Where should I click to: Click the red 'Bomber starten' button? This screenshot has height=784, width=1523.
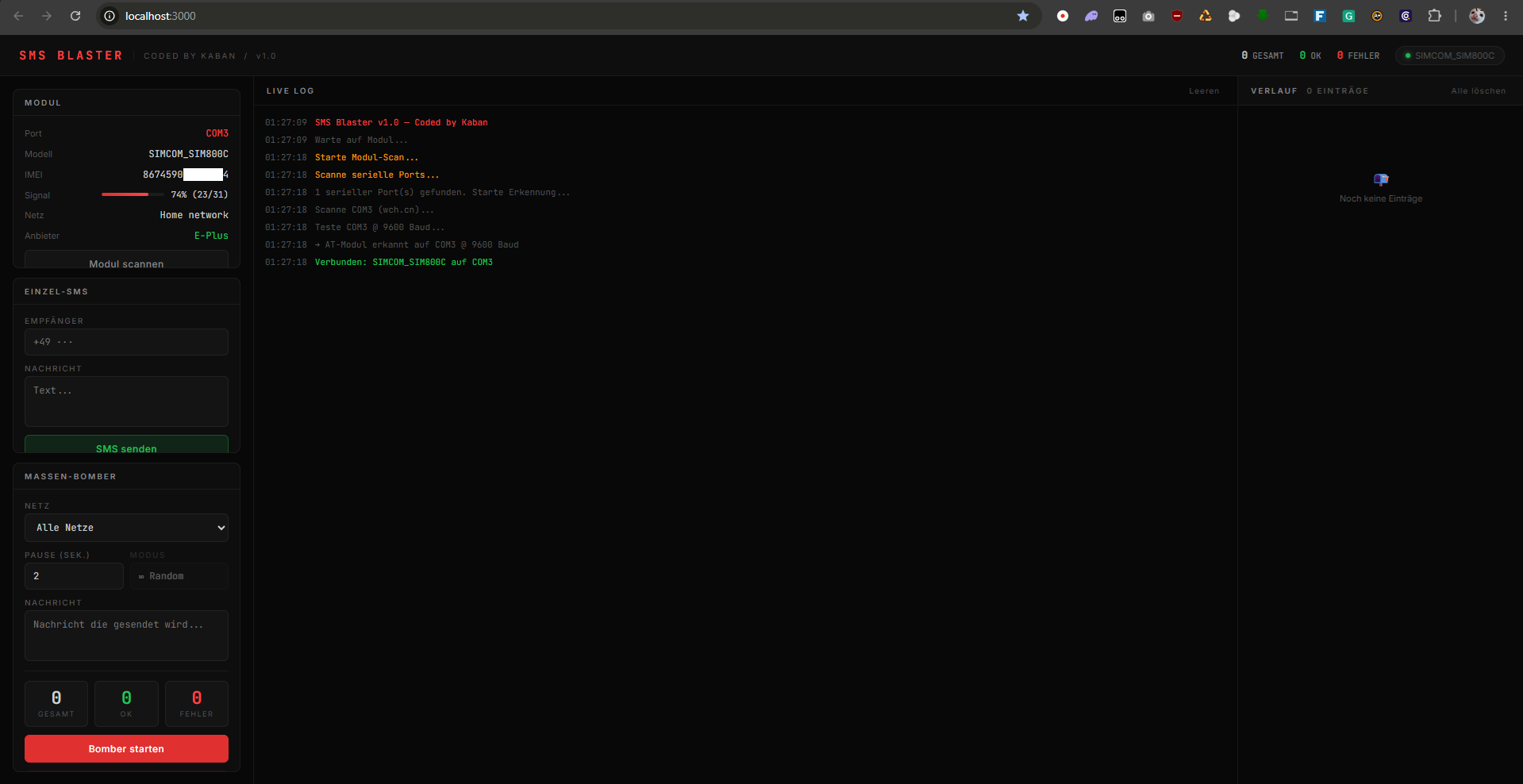tap(126, 748)
